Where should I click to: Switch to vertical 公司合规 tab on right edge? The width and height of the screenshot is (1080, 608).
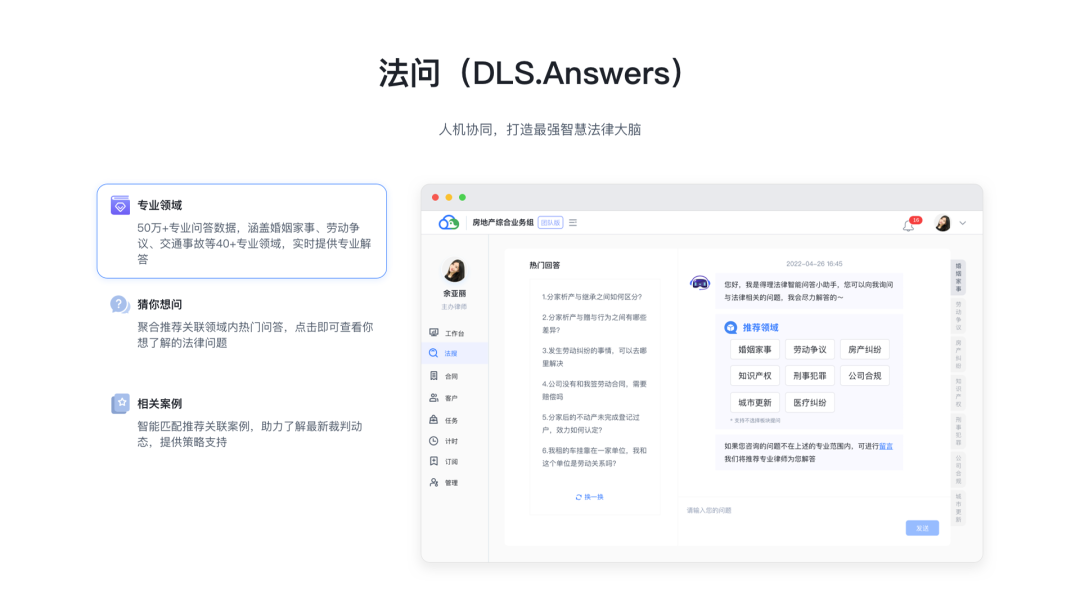(958, 470)
